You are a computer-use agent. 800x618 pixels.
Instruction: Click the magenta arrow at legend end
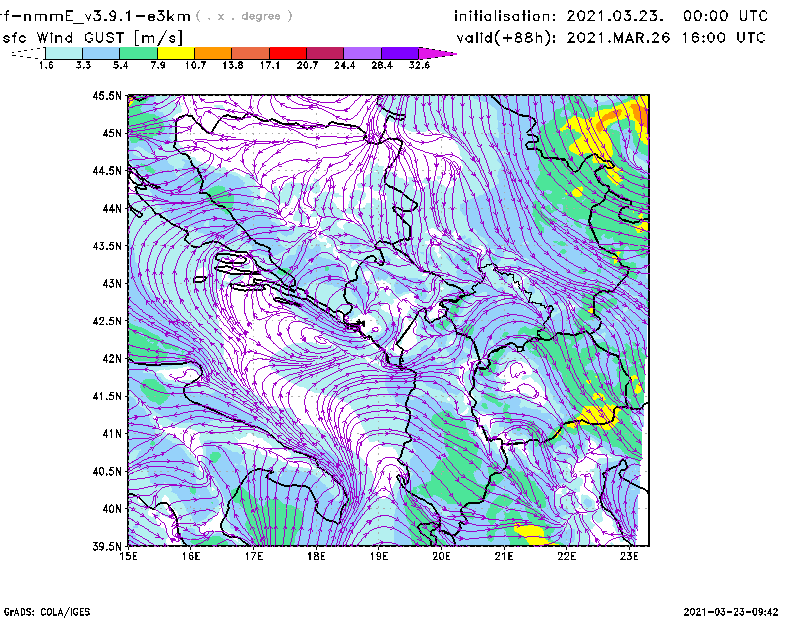[x=438, y=53]
